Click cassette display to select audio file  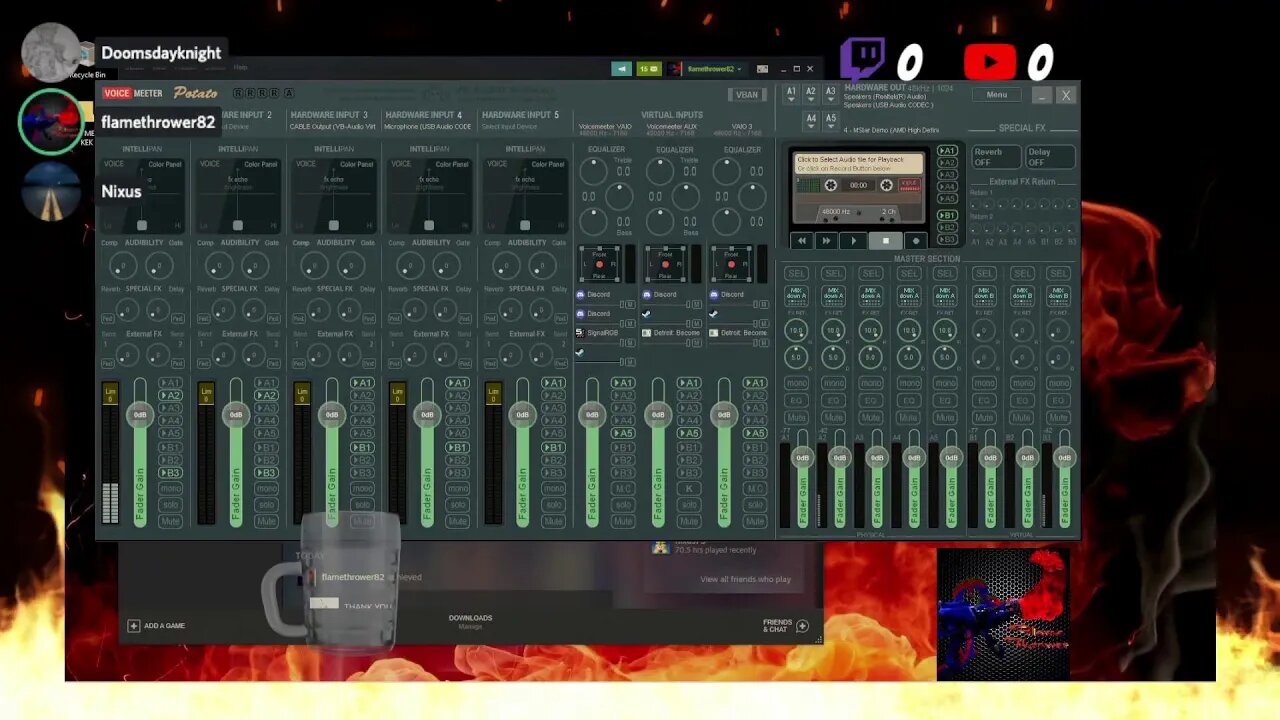858,163
